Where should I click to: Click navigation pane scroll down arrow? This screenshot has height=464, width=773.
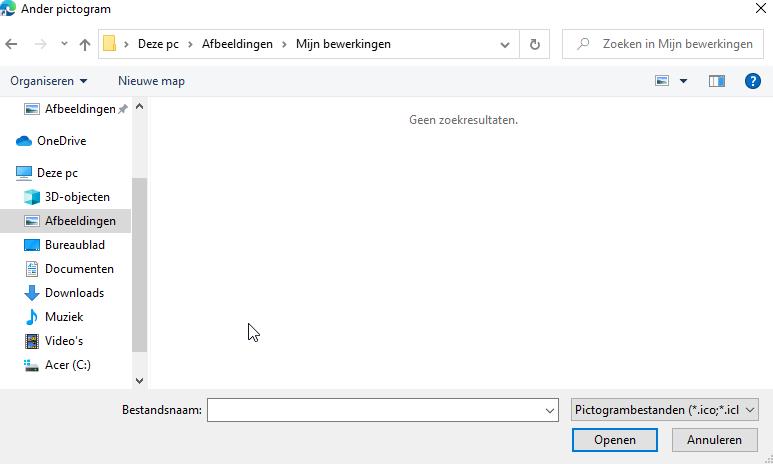(140, 381)
